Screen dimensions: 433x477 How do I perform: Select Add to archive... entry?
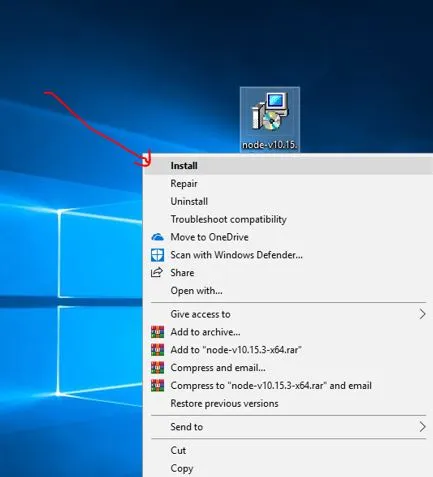(288, 332)
